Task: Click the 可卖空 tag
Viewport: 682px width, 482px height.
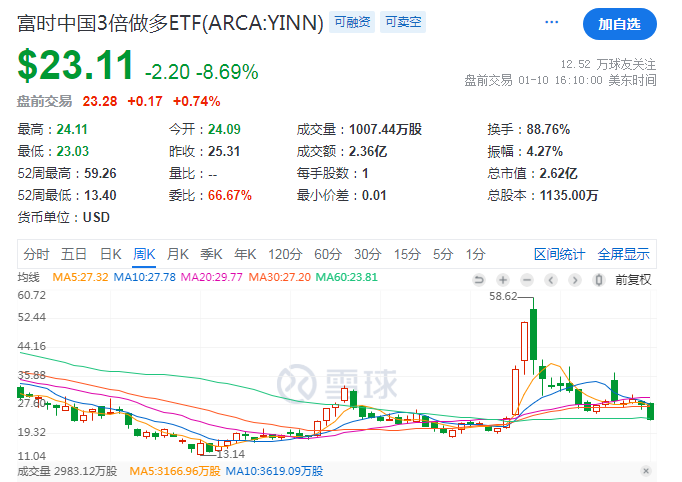Action: [x=403, y=22]
